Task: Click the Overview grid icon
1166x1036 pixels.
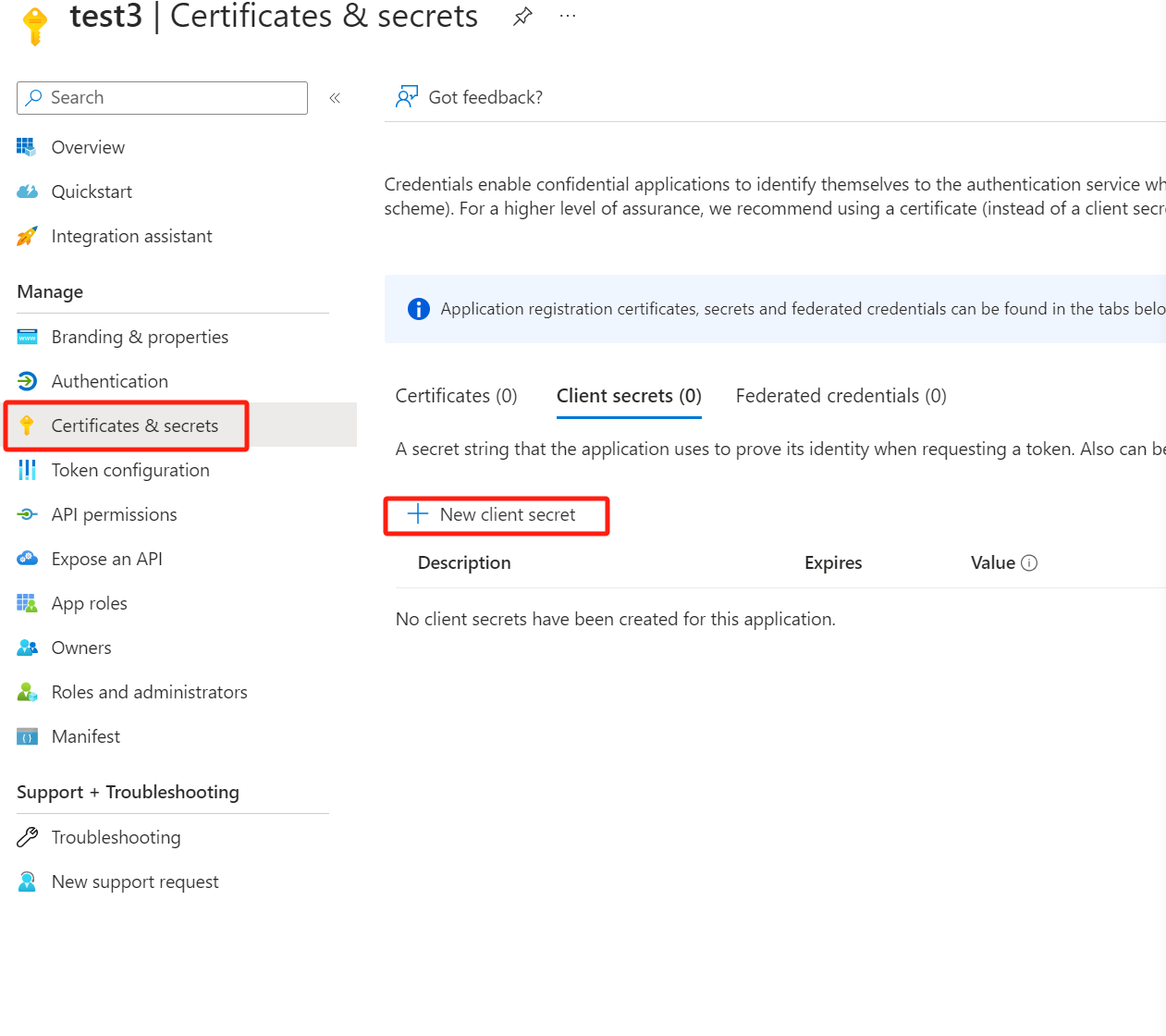Action: click(27, 147)
